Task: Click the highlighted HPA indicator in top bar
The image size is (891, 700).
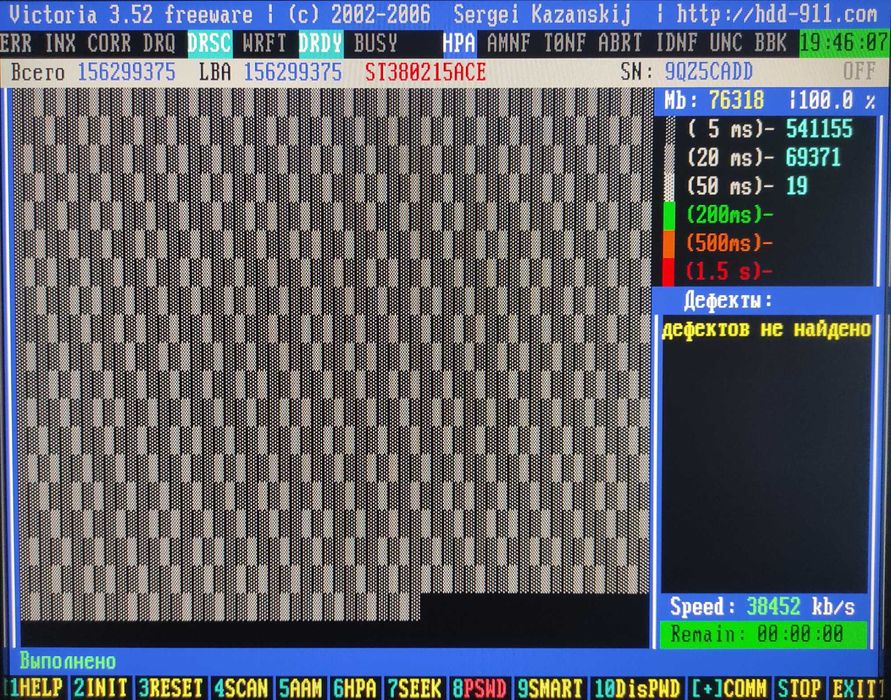Action: click(459, 43)
